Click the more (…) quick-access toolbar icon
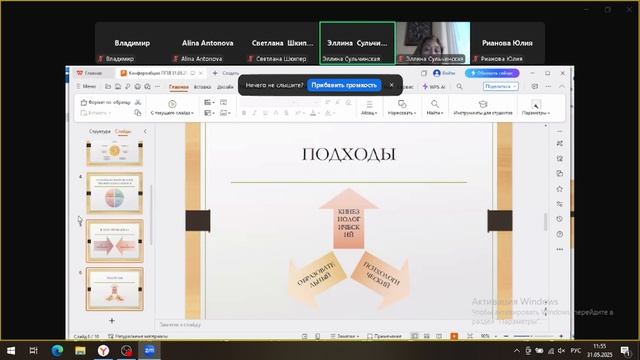 coord(157,87)
